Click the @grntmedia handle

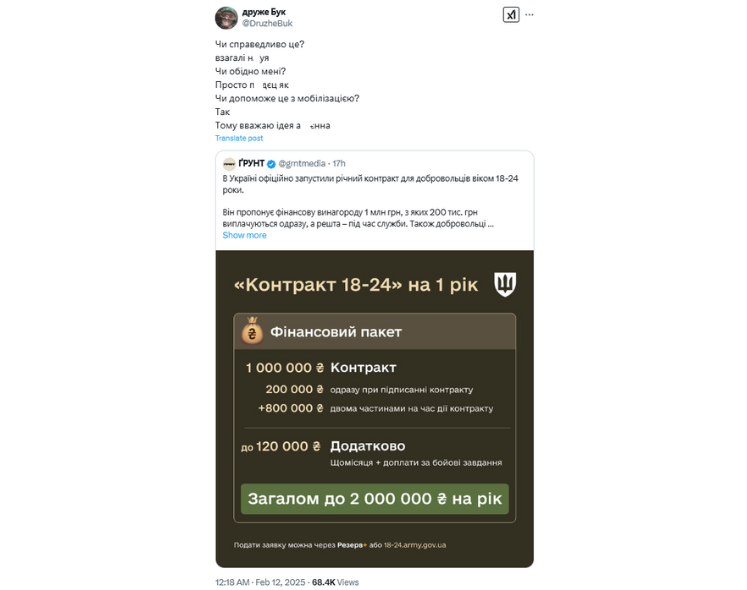(303, 163)
